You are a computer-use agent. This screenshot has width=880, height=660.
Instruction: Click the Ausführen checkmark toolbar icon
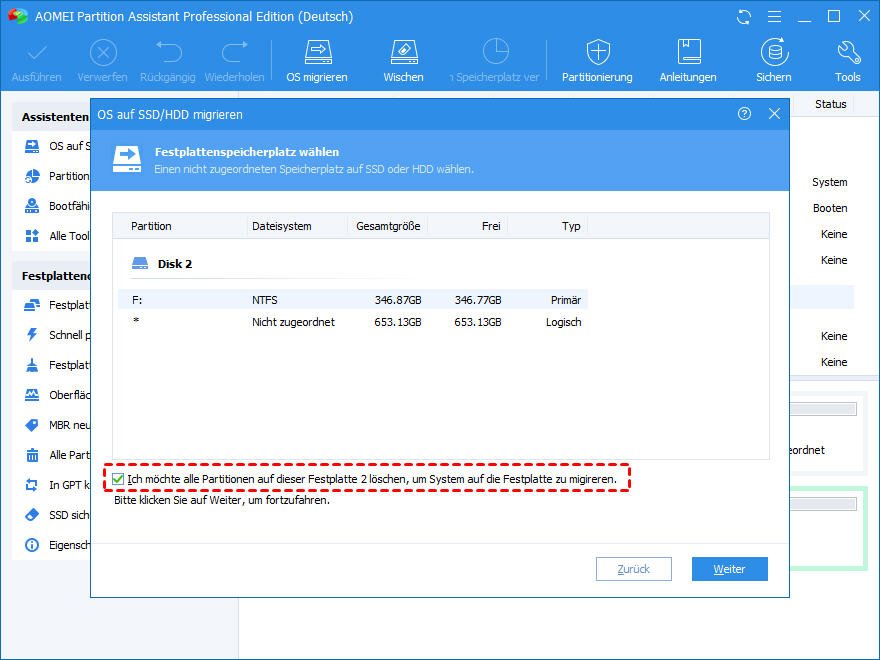pos(37,53)
